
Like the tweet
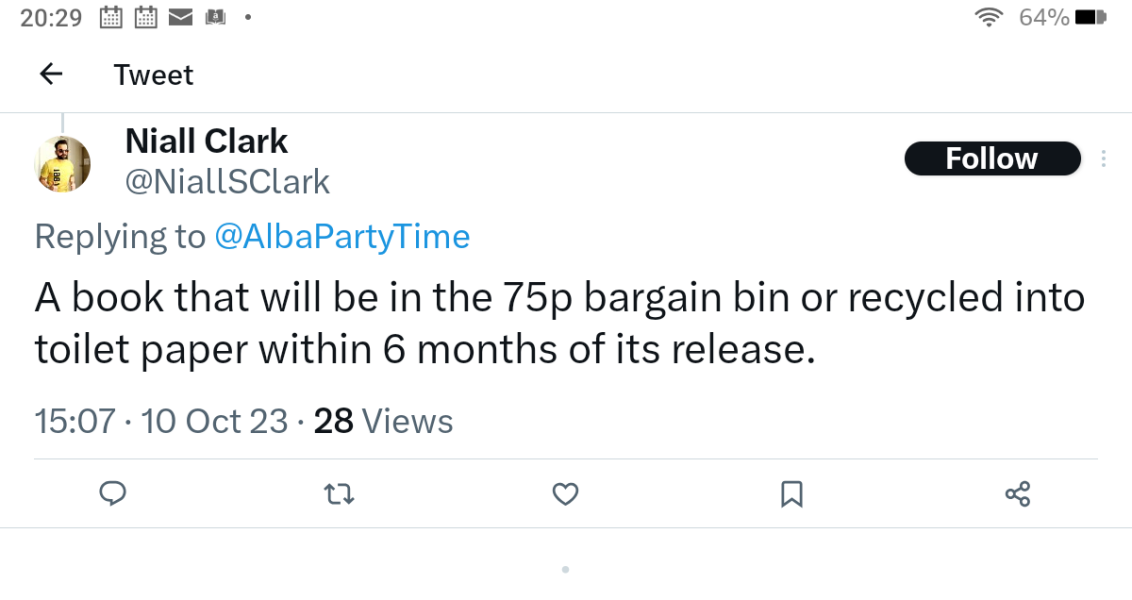click(565, 494)
